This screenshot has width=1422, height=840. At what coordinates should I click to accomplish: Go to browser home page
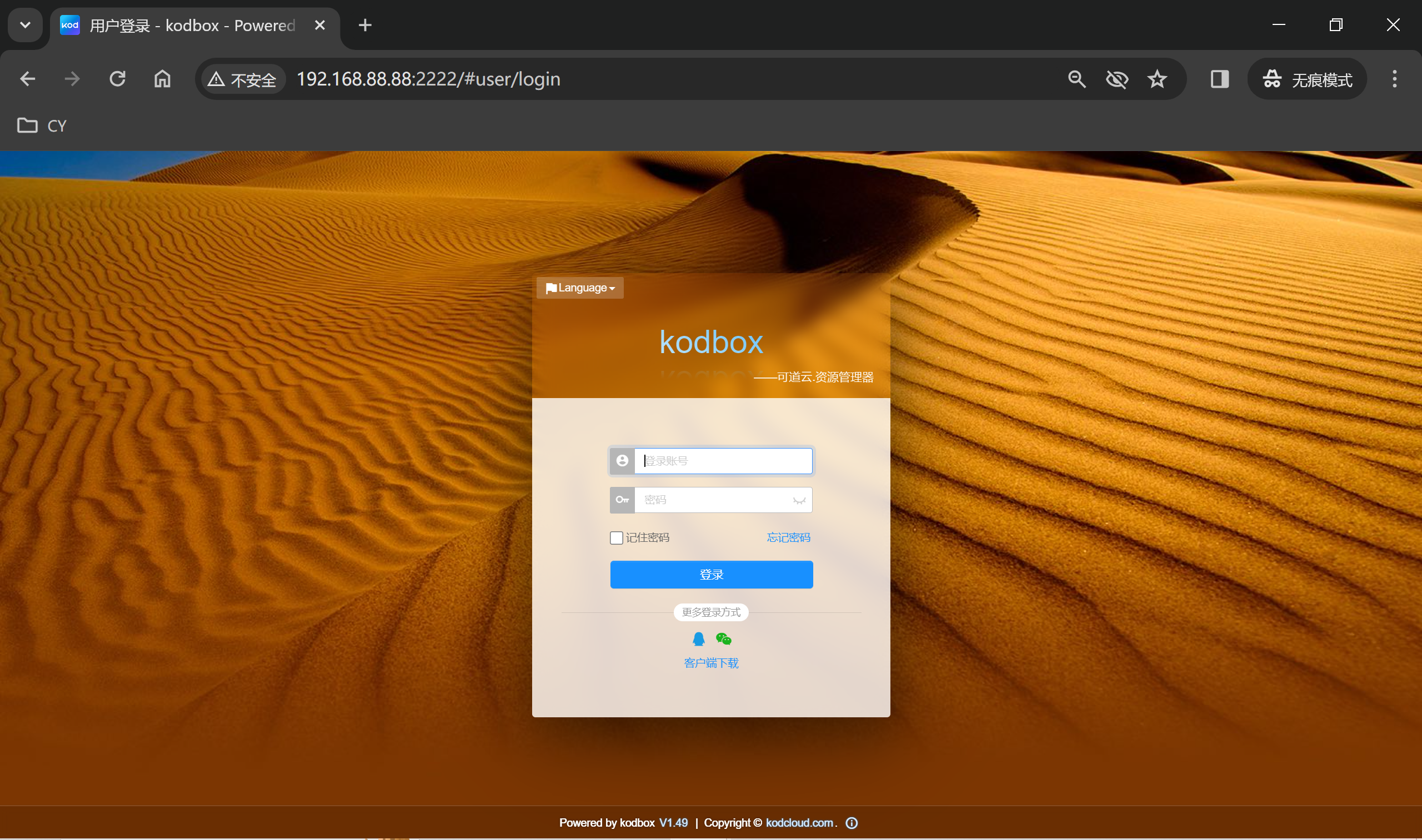click(163, 79)
